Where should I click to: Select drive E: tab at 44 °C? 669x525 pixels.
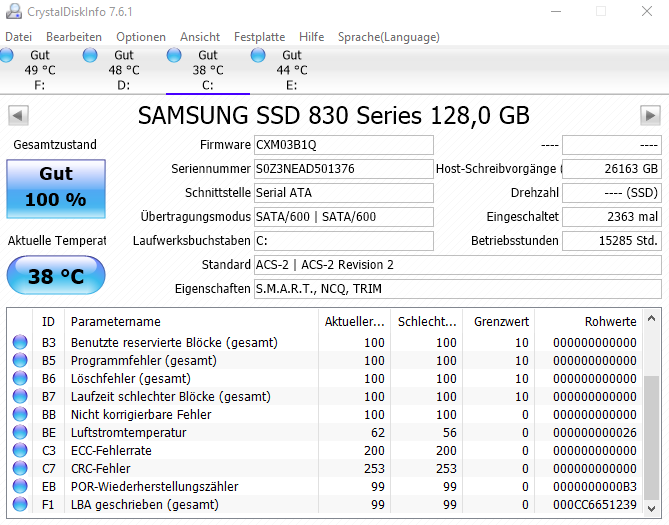tap(291, 70)
